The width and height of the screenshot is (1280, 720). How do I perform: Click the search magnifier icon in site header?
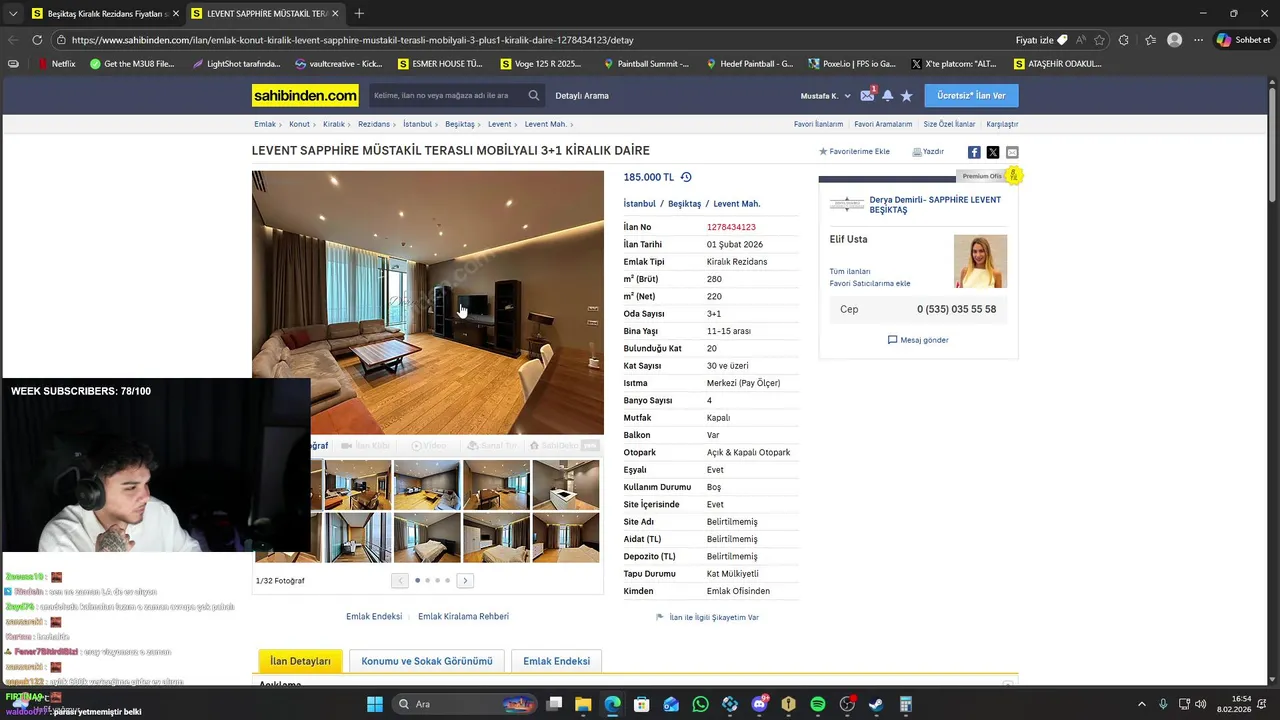coord(534,96)
